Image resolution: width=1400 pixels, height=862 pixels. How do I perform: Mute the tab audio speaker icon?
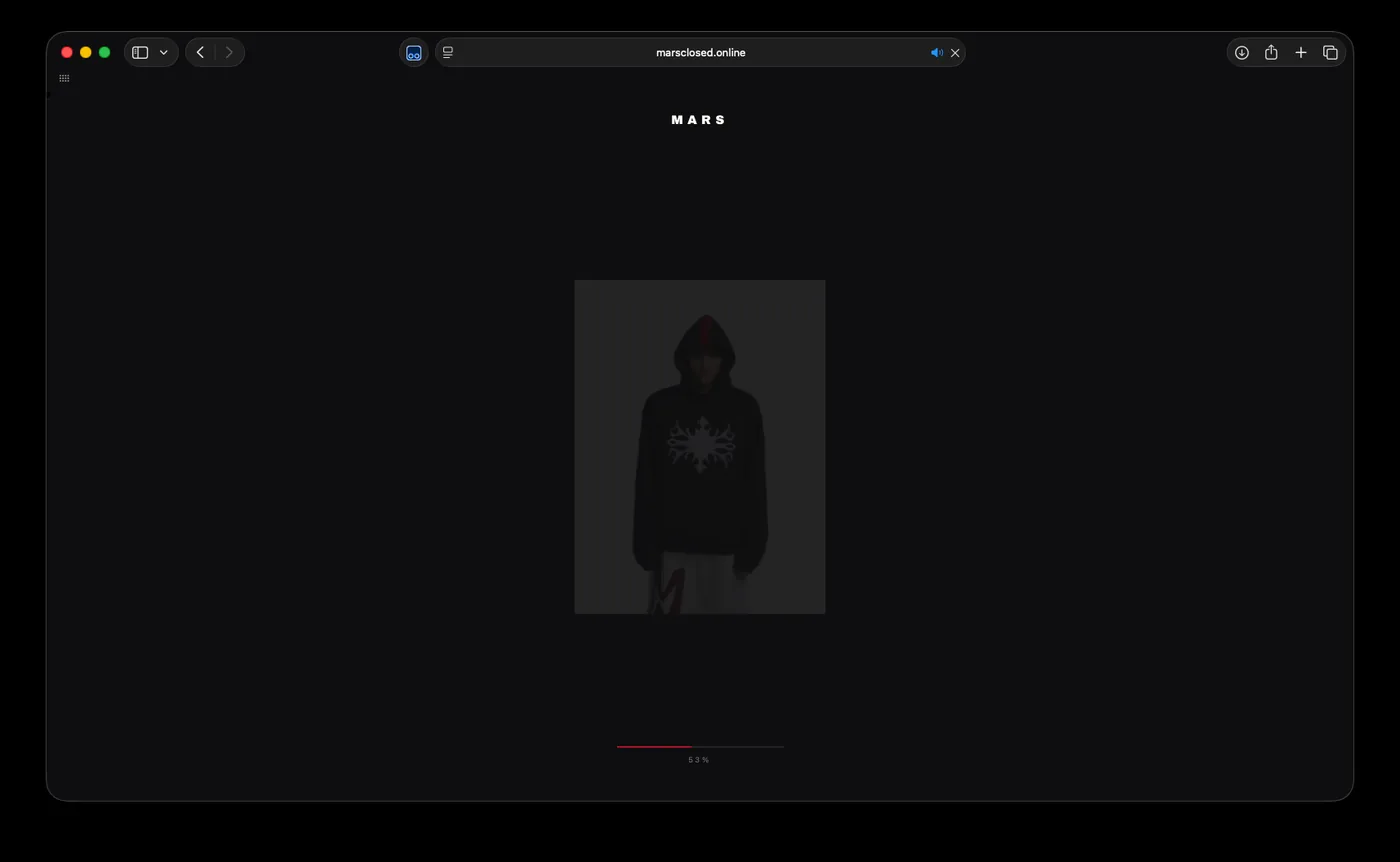tap(936, 53)
